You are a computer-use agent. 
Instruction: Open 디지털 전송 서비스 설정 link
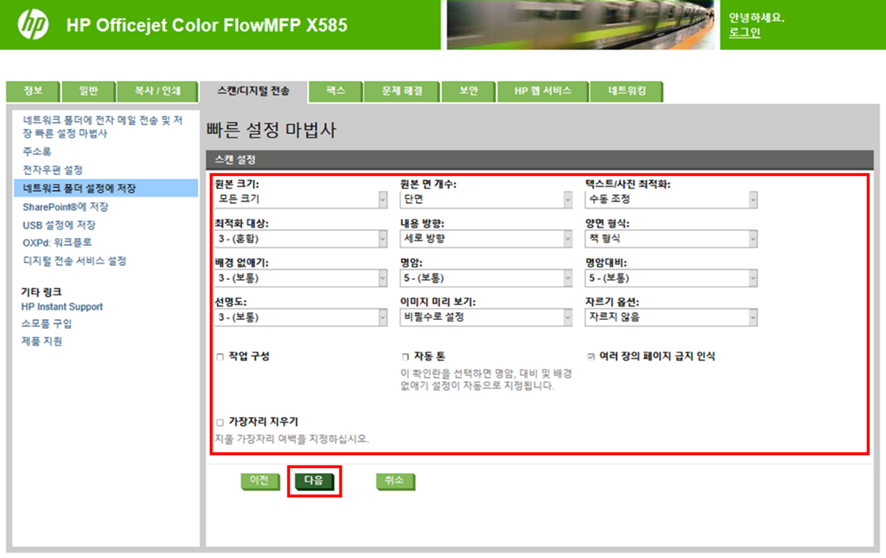click(x=75, y=261)
